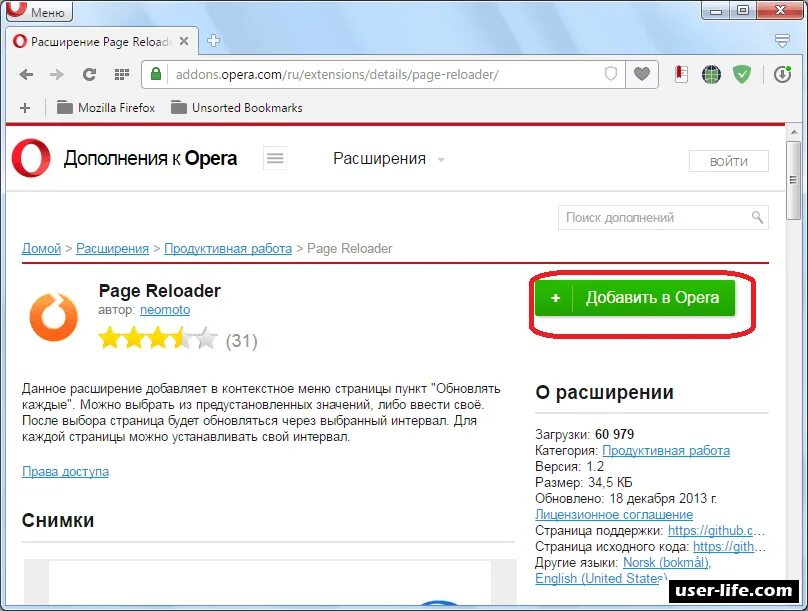Click the Page Reloader title heading

[x=159, y=291]
